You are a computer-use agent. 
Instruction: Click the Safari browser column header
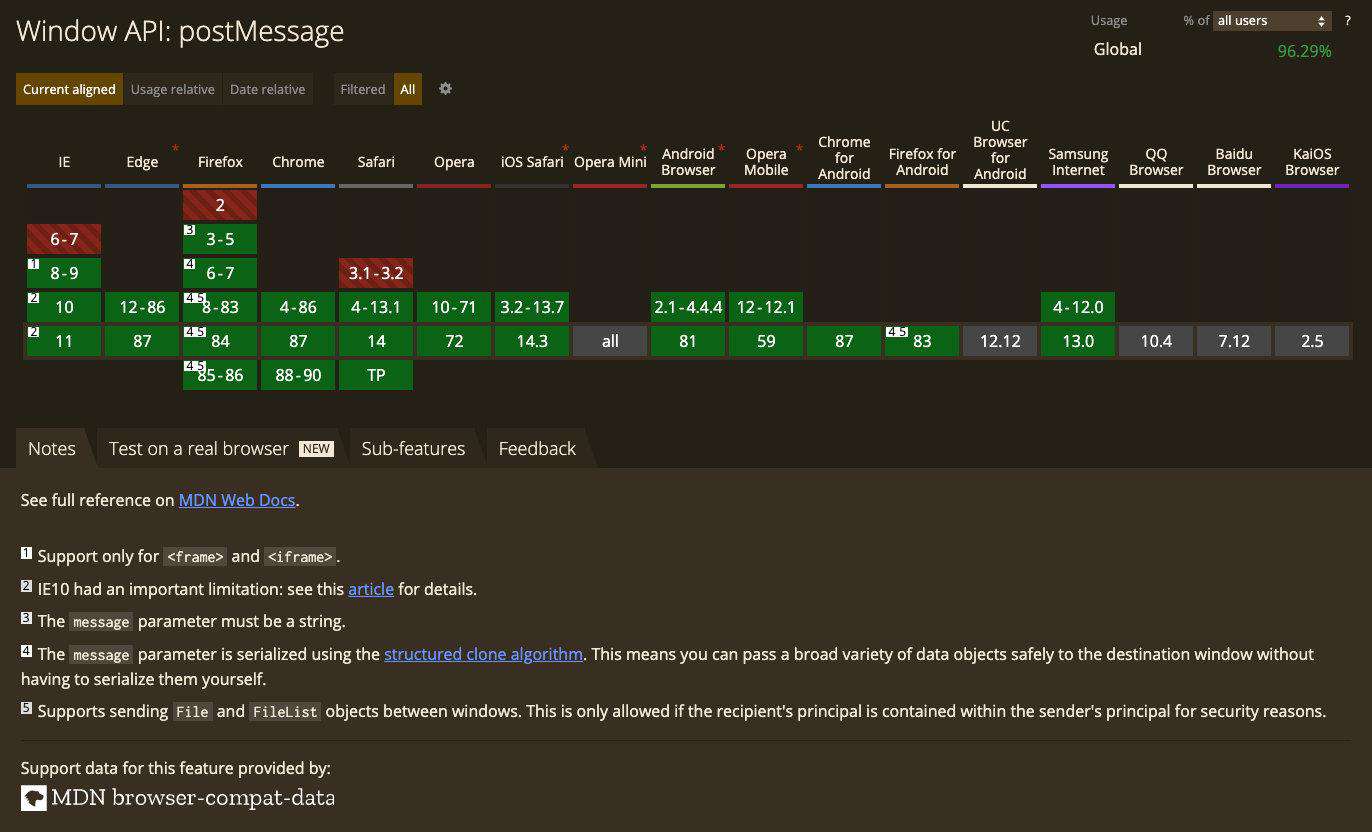point(376,162)
